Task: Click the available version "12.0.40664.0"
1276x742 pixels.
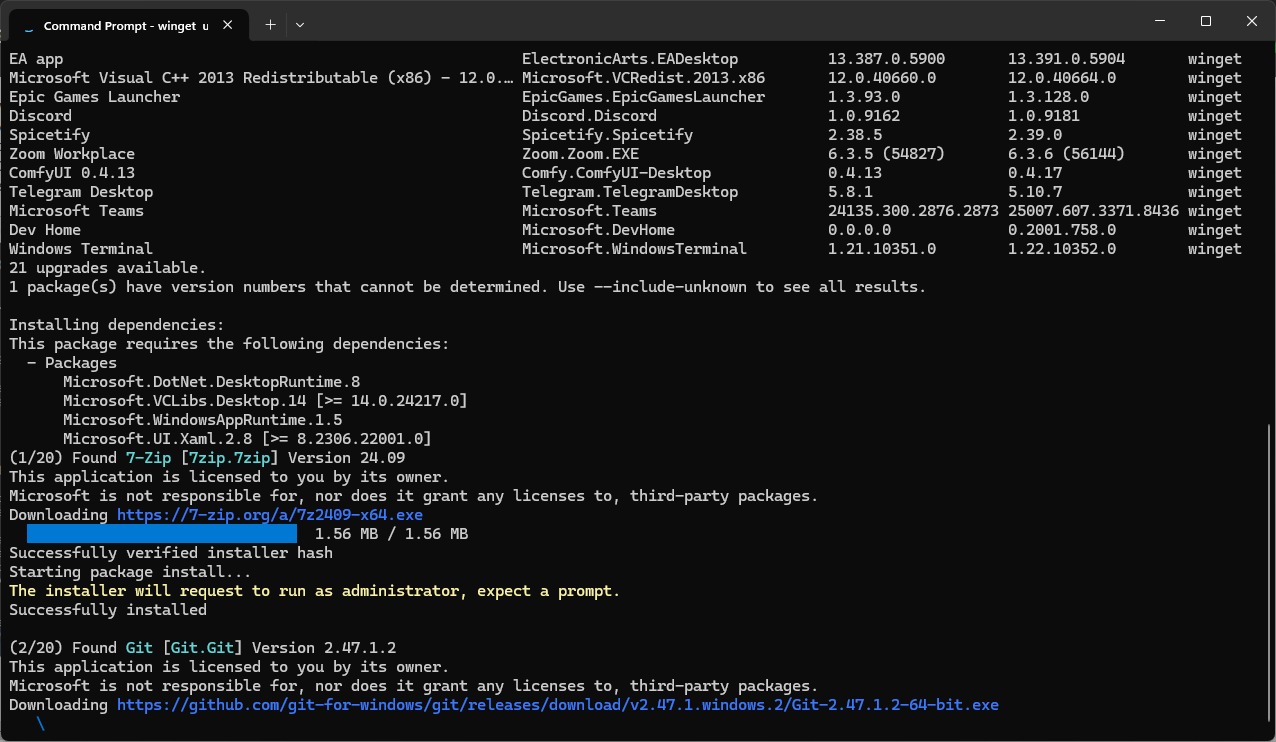Action: pos(1062,78)
